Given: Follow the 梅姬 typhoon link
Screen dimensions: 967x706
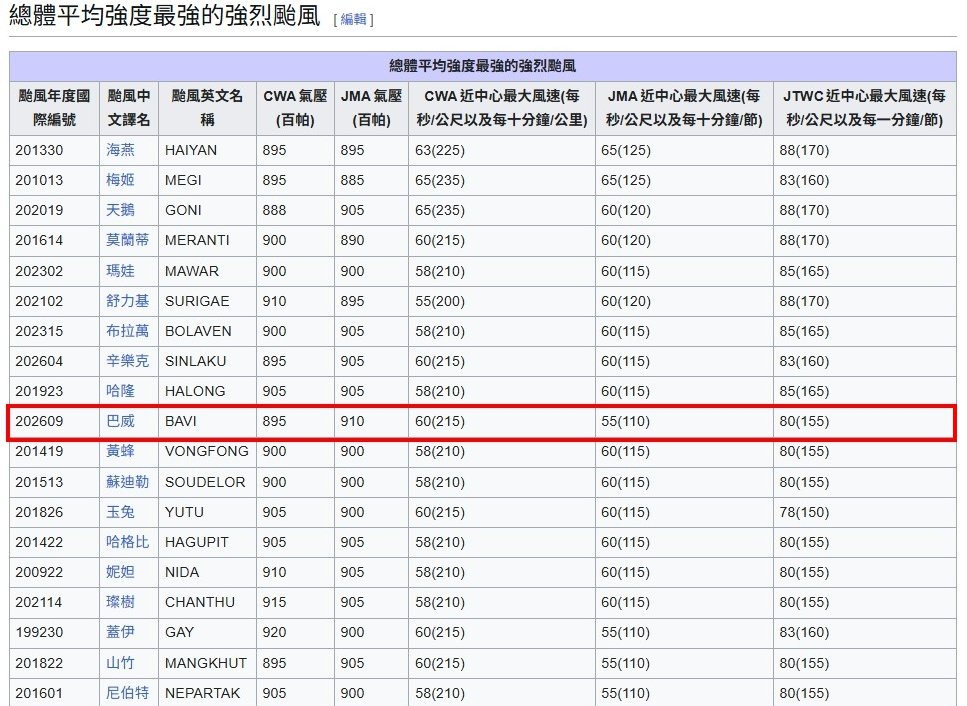Looking at the screenshot, I should [x=120, y=180].
